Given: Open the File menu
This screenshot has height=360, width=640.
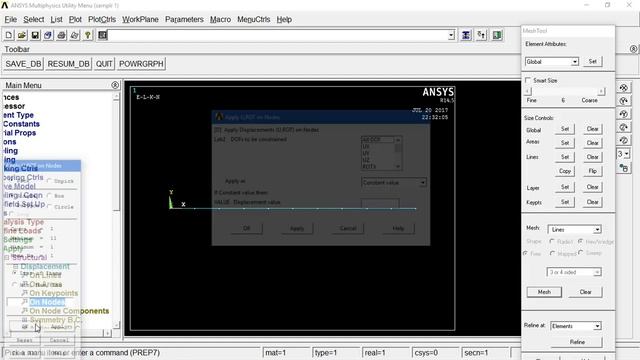Looking at the screenshot, I should point(11,19).
